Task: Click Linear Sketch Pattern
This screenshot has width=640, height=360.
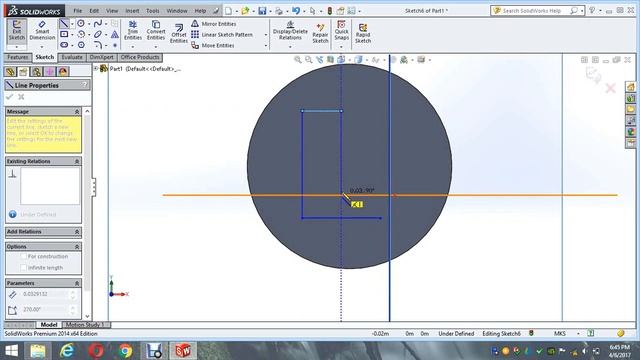Action: click(x=222, y=35)
